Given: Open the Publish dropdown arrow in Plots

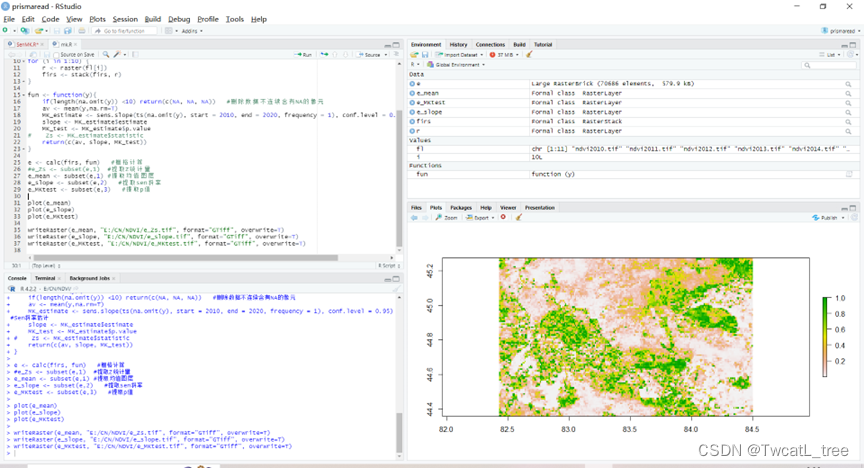Looking at the screenshot, I should coord(843,218).
